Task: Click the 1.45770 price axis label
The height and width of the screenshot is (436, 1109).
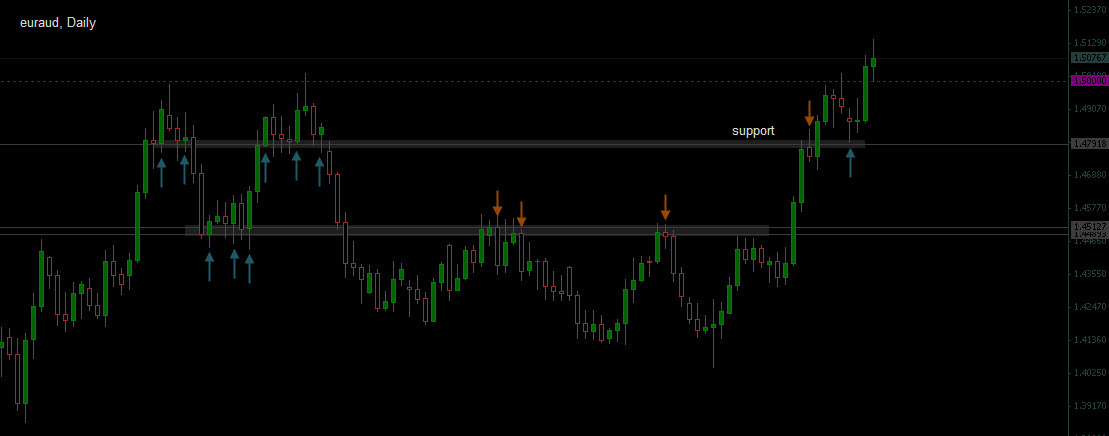Action: 1090,208
